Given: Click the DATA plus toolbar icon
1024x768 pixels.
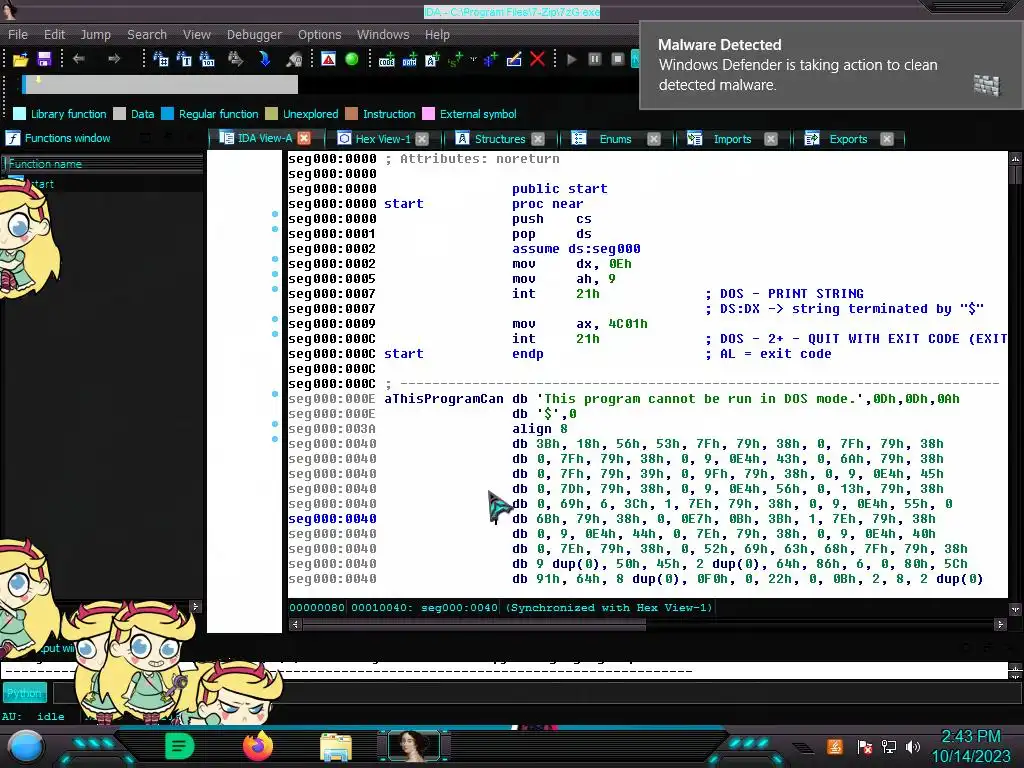Looking at the screenshot, I should click(x=409, y=59).
